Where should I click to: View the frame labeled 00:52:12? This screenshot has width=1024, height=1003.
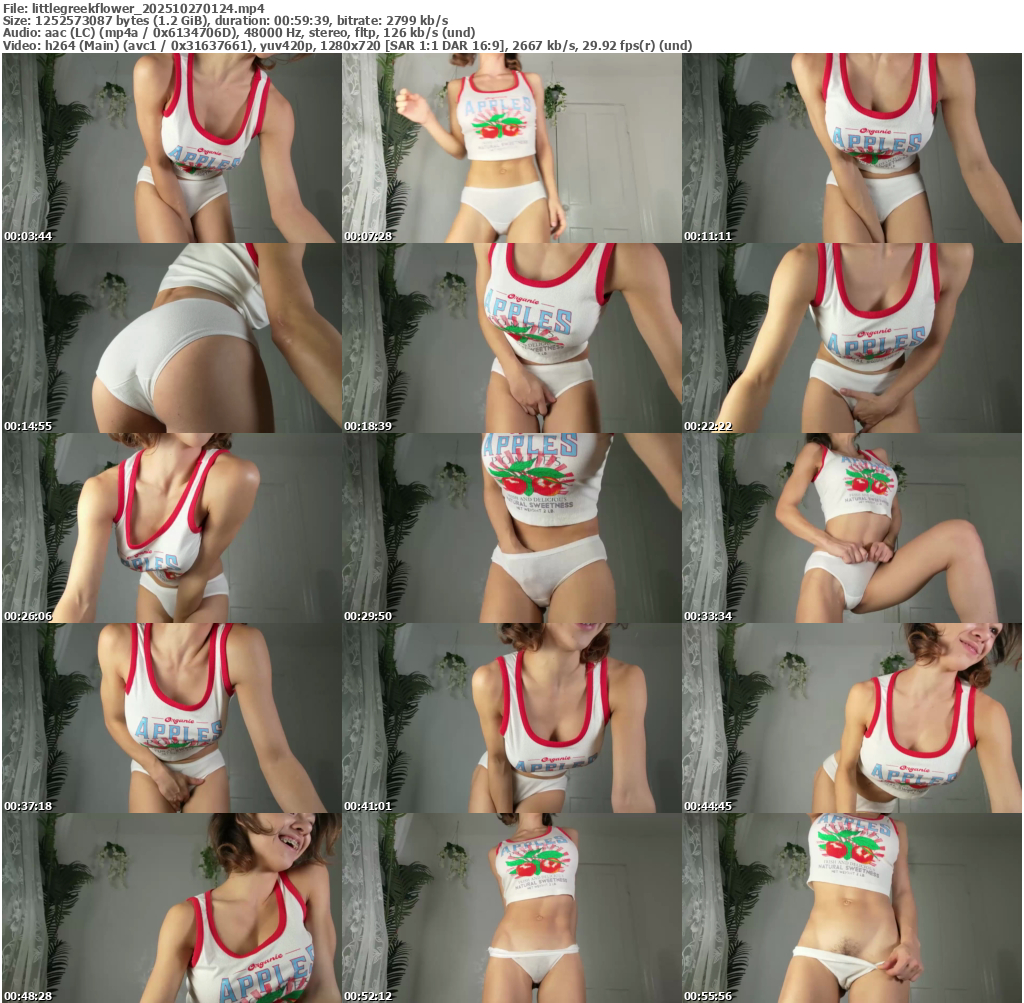(512, 908)
